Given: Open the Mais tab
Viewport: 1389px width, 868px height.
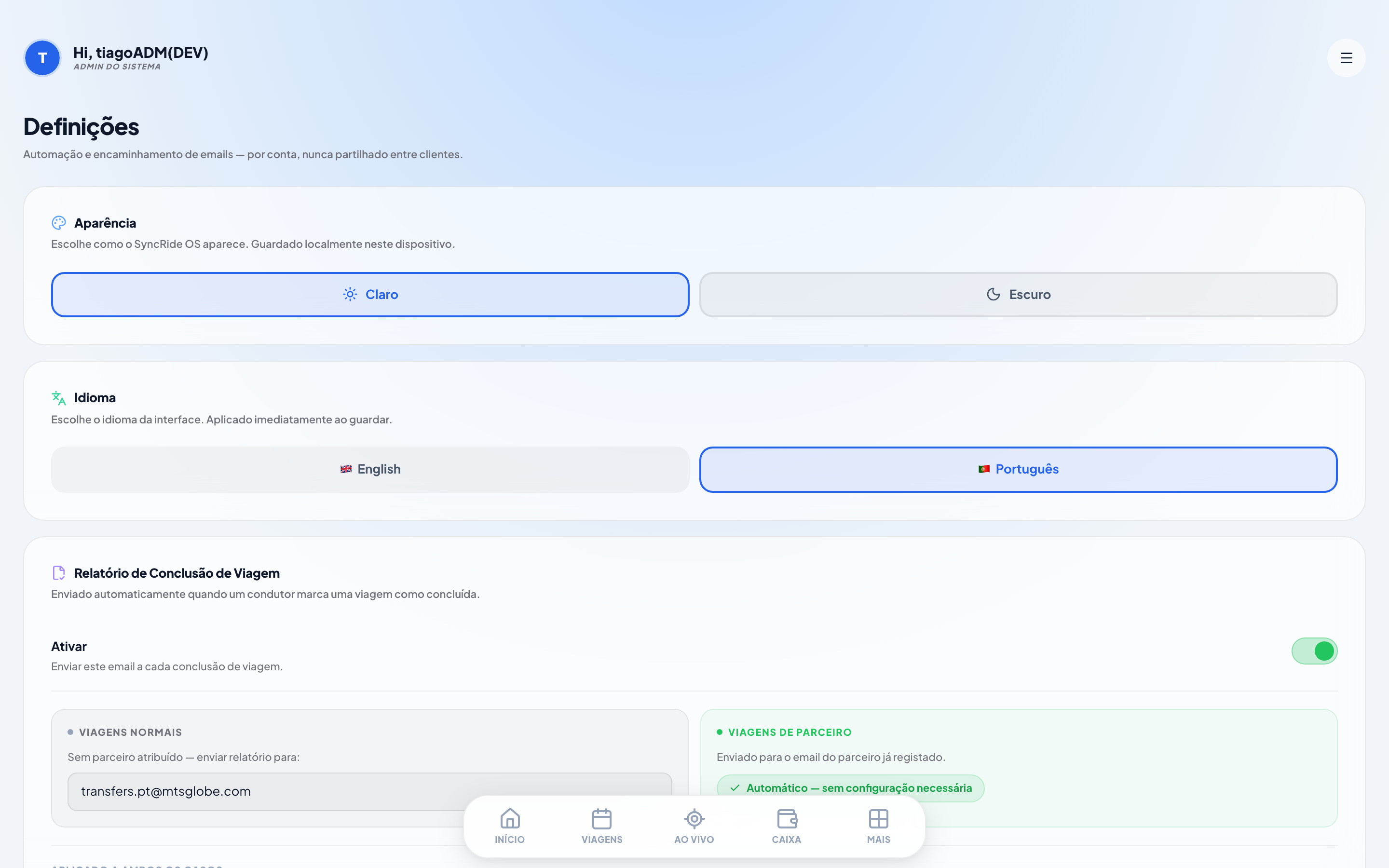Looking at the screenshot, I should [878, 827].
